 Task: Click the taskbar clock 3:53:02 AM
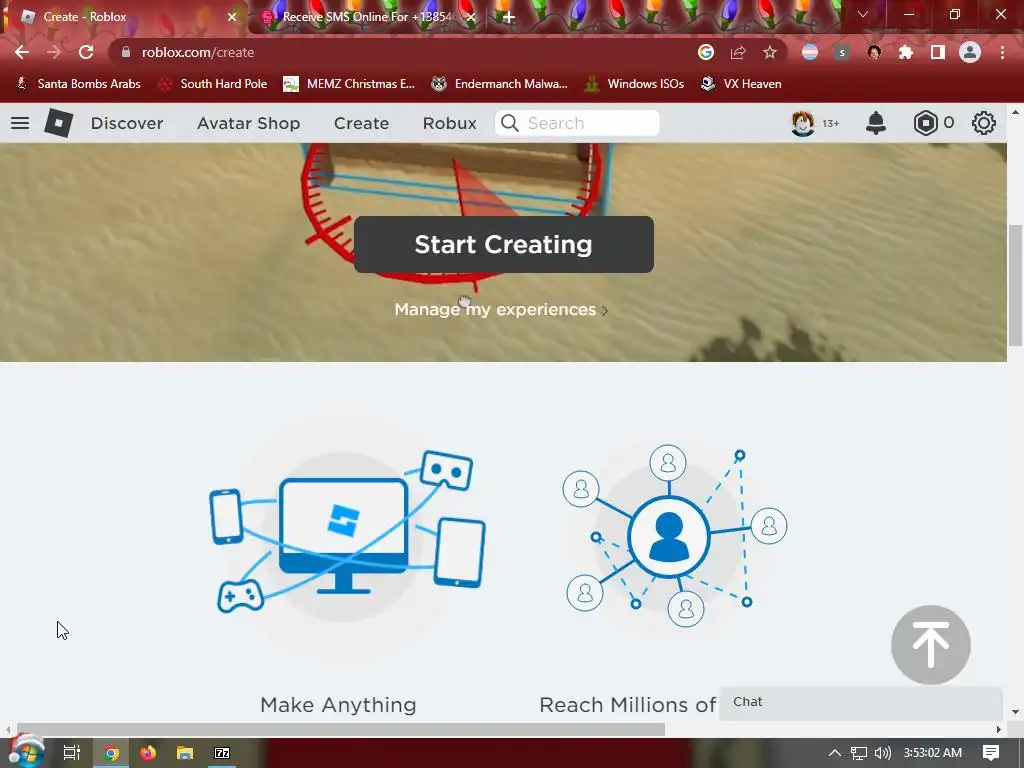click(x=933, y=753)
